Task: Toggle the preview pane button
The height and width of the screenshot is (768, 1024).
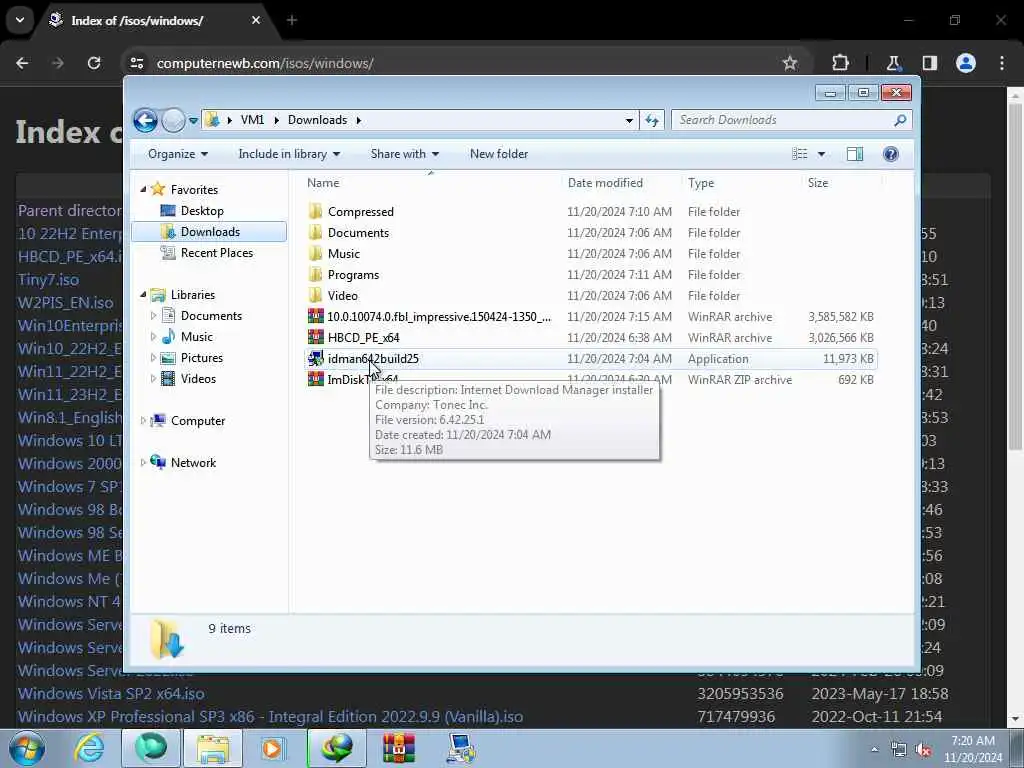Action: pyautogui.click(x=854, y=154)
